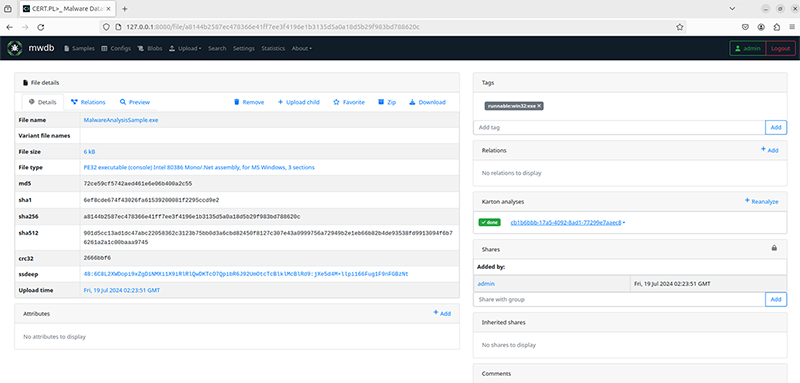Close the CERT.PL browser tab
Image resolution: width=800 pixels, height=383 pixels.
(108, 9)
